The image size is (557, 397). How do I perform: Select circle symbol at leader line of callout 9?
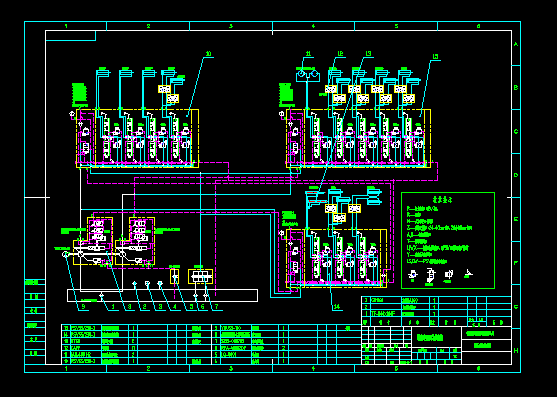[65, 254]
